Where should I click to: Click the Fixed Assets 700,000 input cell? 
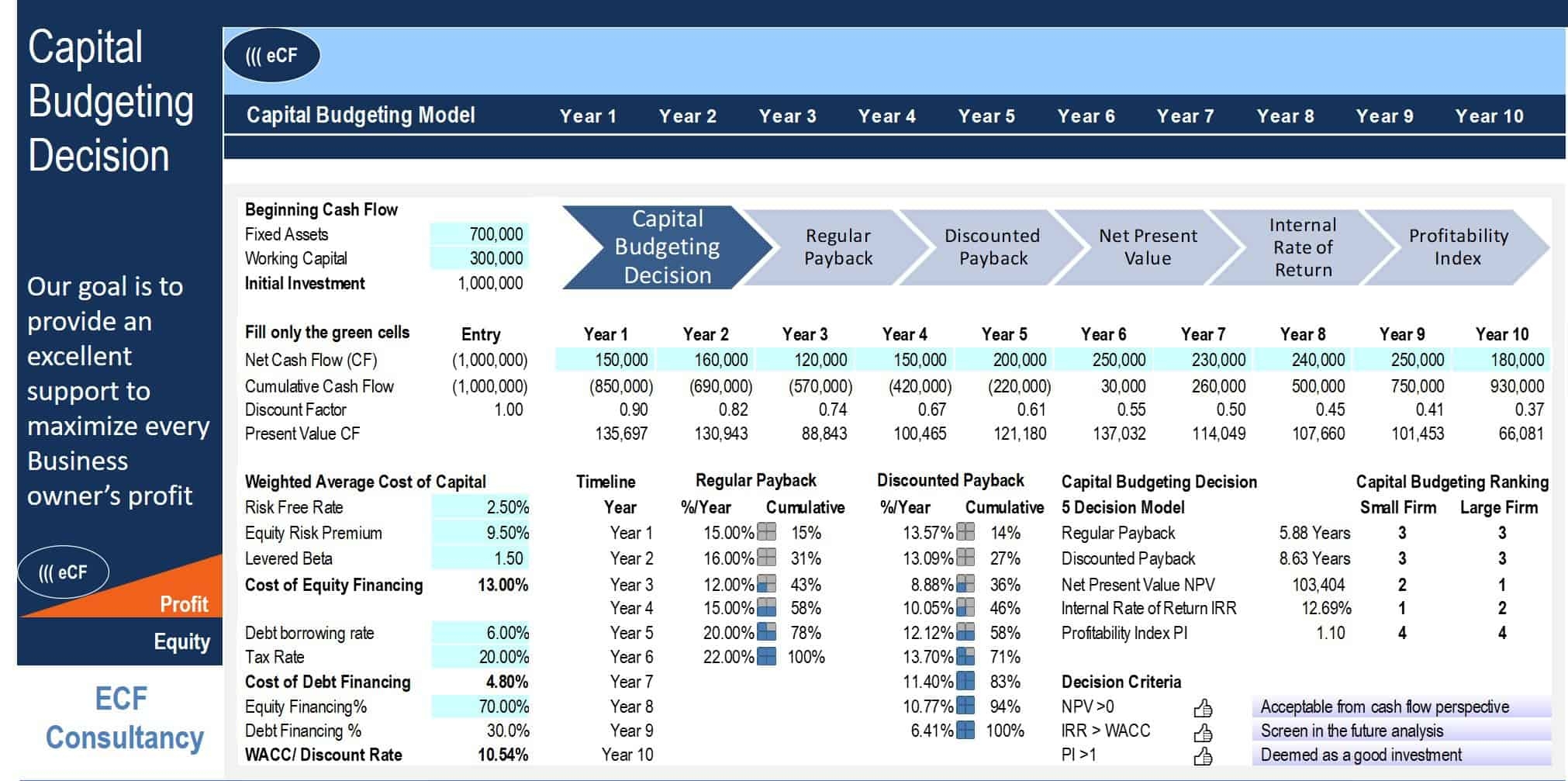[478, 234]
